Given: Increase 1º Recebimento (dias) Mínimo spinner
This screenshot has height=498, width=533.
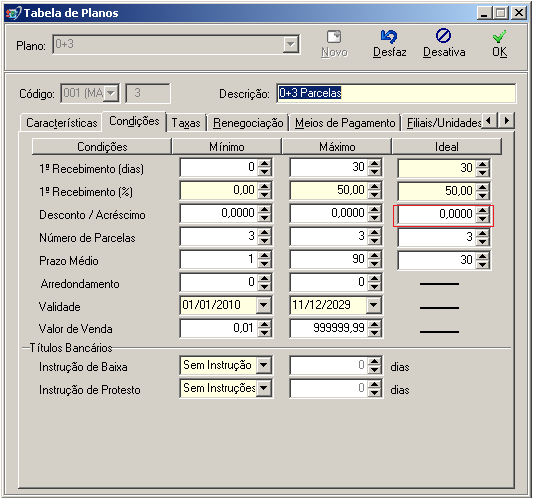Looking at the screenshot, I should pos(264,163).
